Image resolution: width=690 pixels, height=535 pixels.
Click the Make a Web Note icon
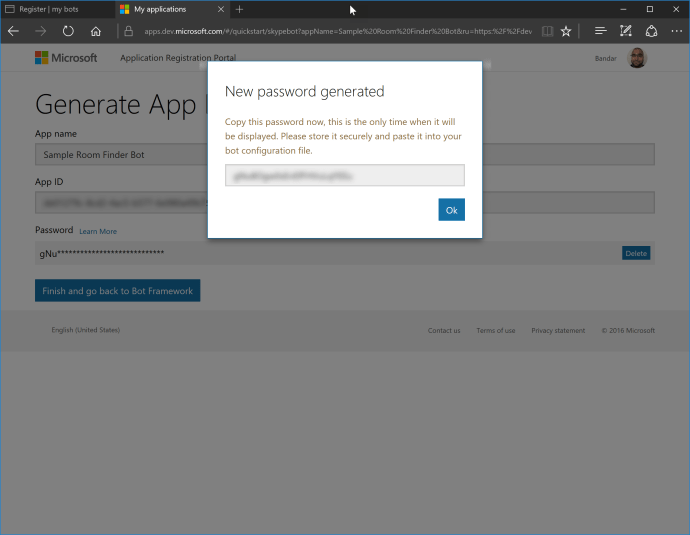pyautogui.click(x=626, y=31)
